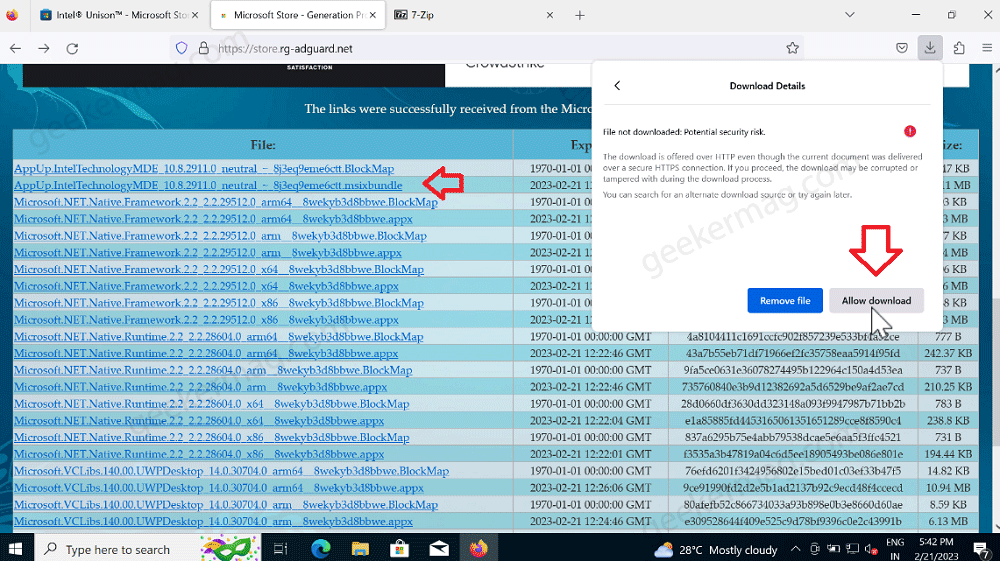Close the 7-Zip tab
Screen dimensions: 1000x561
point(550,15)
